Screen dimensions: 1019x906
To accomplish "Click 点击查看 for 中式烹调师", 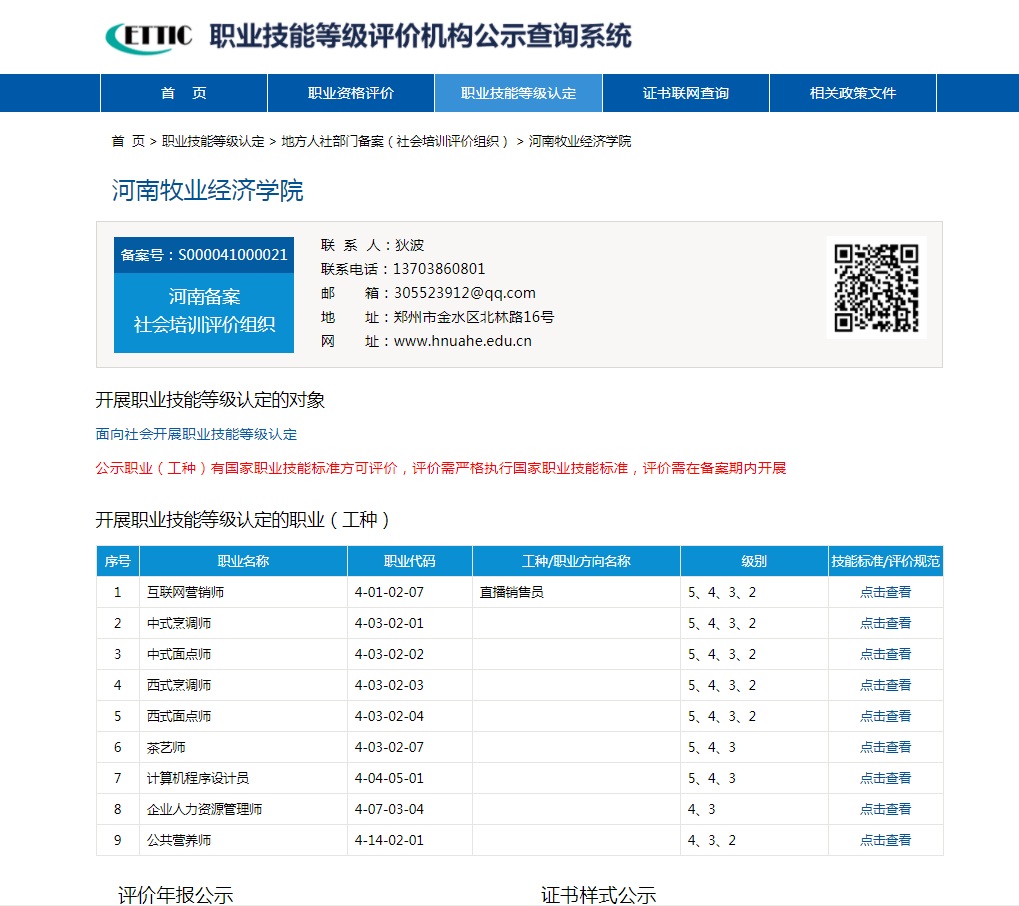I will (885, 623).
